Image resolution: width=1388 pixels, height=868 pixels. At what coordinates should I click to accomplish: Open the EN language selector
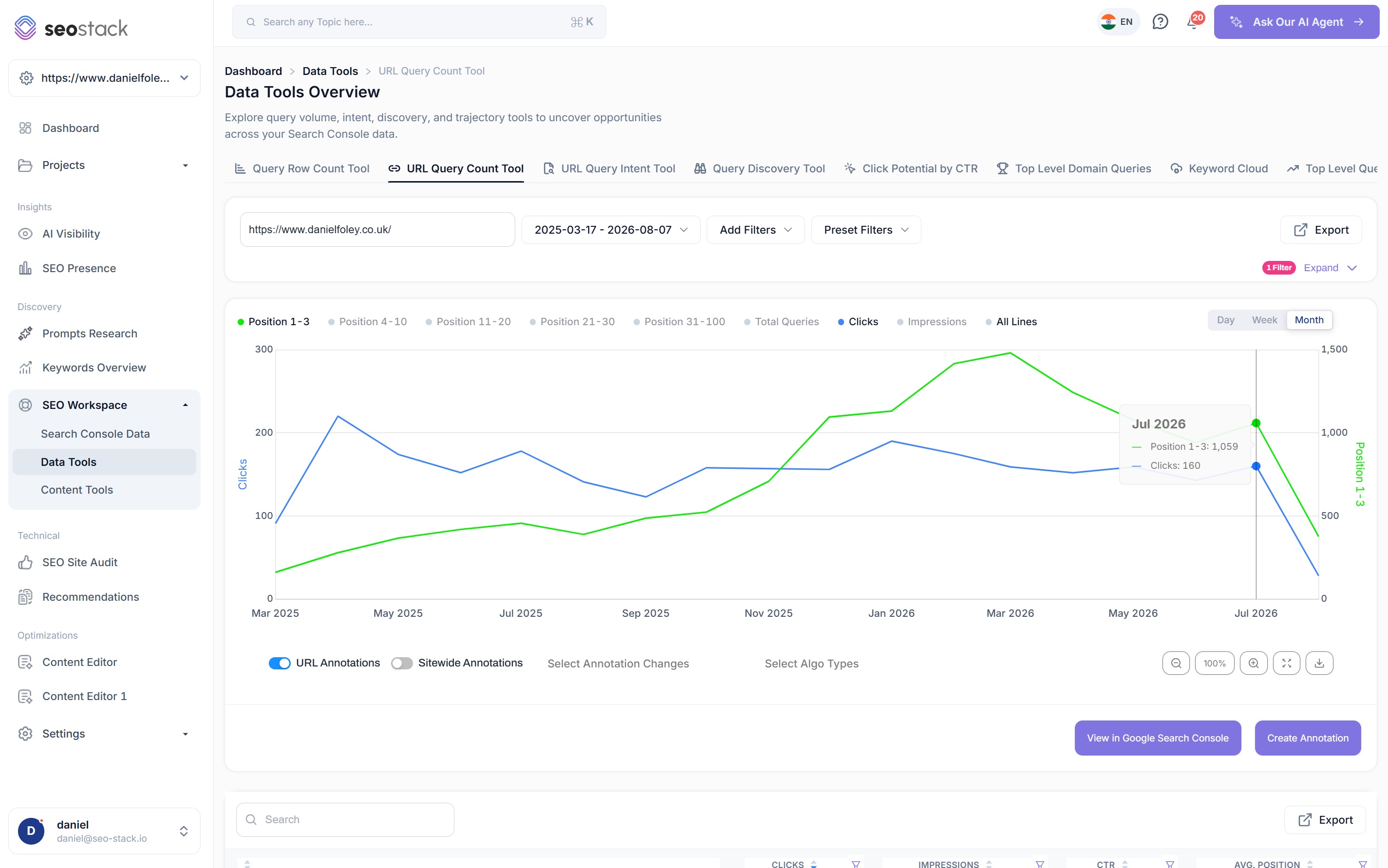coord(1118,22)
